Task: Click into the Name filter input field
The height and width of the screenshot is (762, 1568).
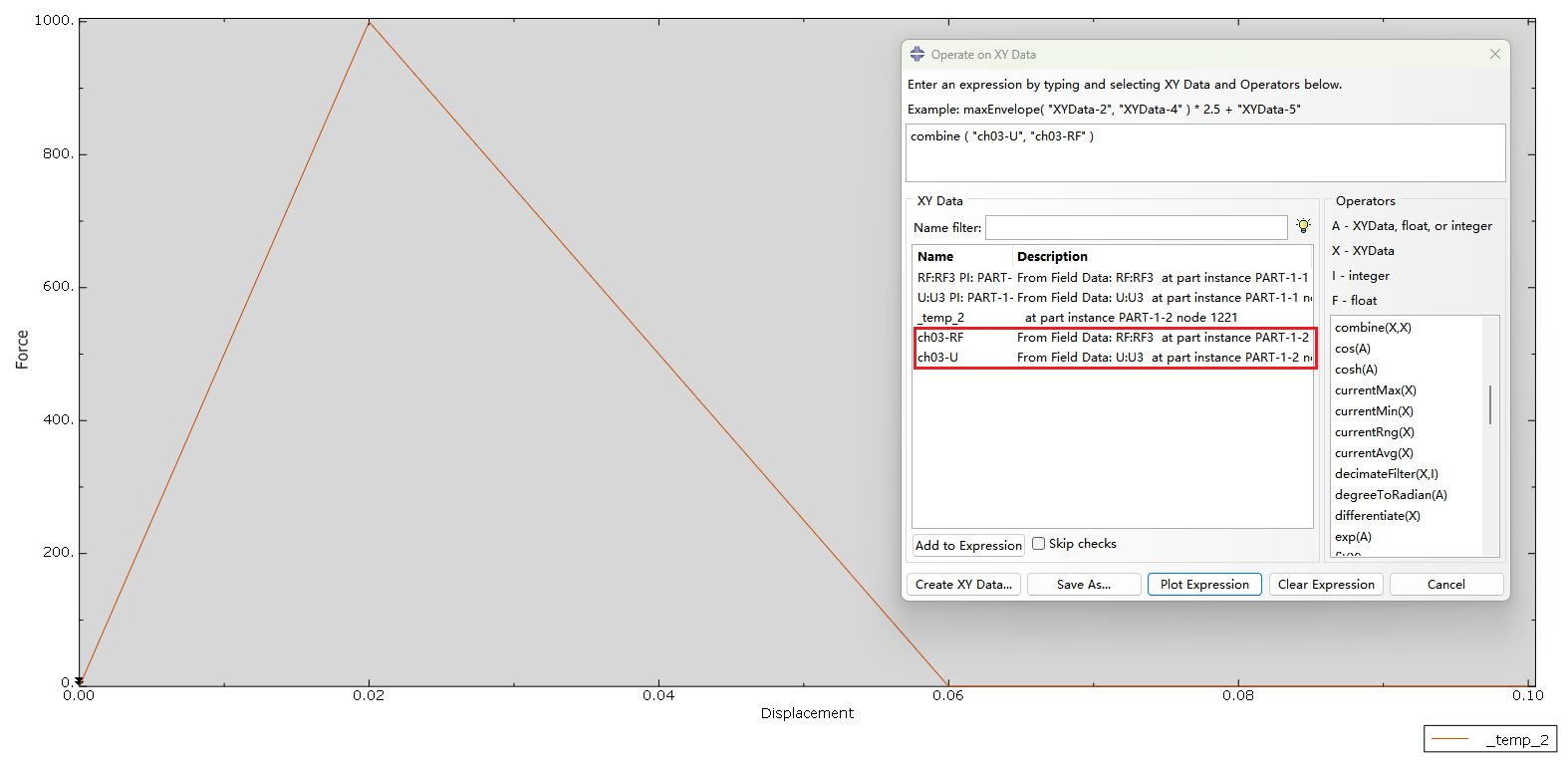Action: pos(1136,227)
